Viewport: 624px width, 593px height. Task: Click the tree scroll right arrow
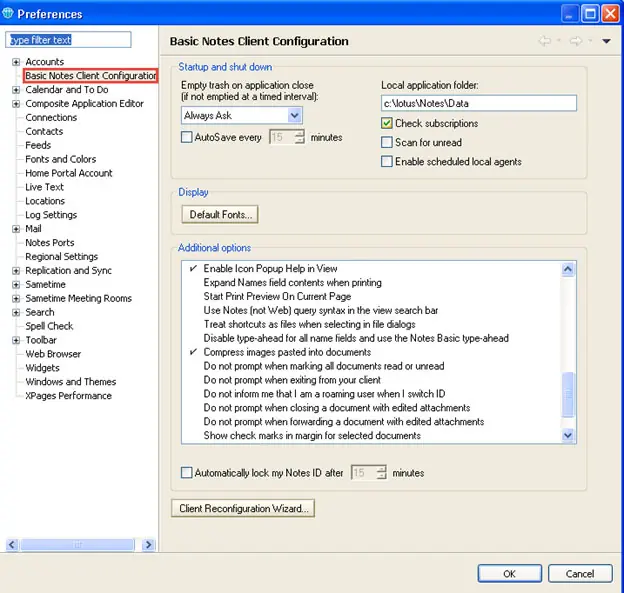pyautogui.click(x=148, y=544)
